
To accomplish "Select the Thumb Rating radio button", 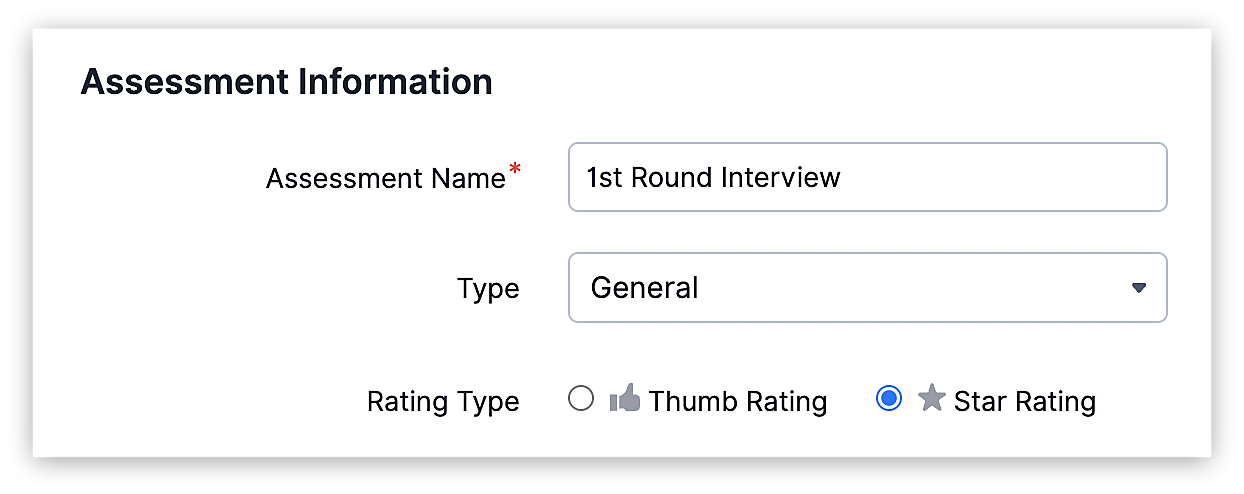I will (x=581, y=399).
